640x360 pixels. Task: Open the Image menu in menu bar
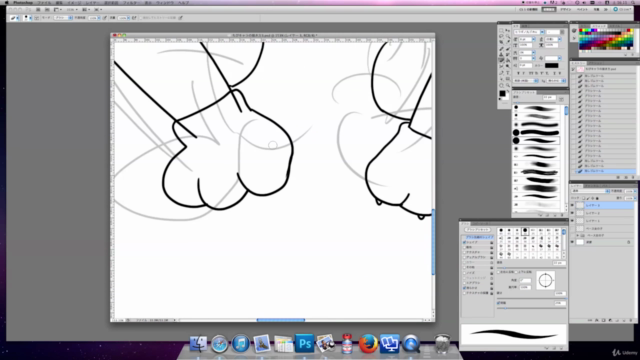[x=74, y=3]
